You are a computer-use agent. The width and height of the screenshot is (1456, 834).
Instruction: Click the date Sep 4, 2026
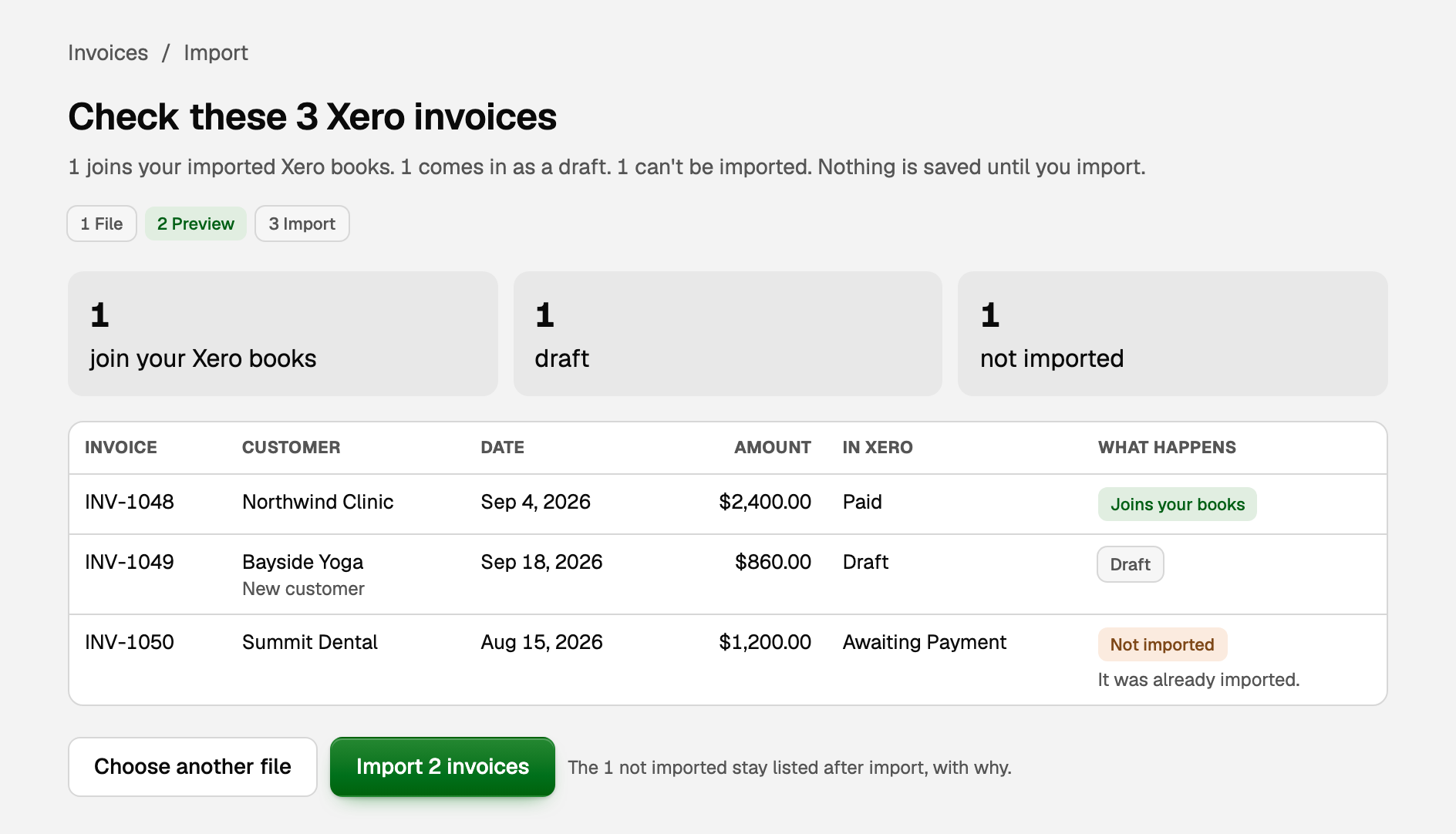point(535,502)
